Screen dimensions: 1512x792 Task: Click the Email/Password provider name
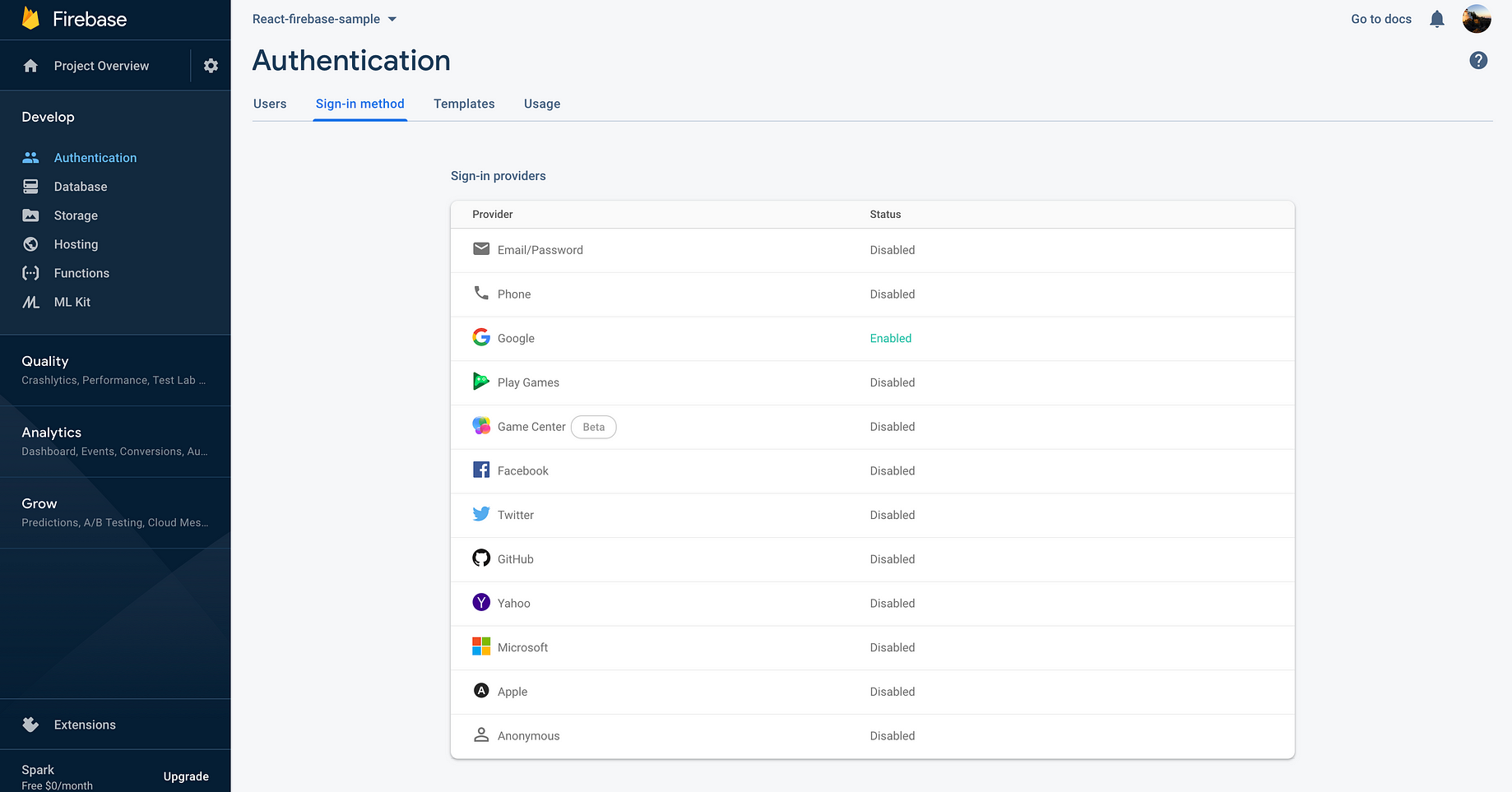coord(540,250)
